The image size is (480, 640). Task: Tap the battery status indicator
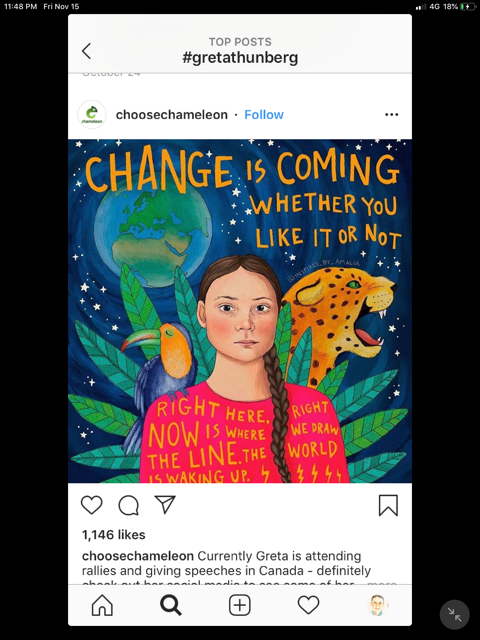tap(468, 7)
